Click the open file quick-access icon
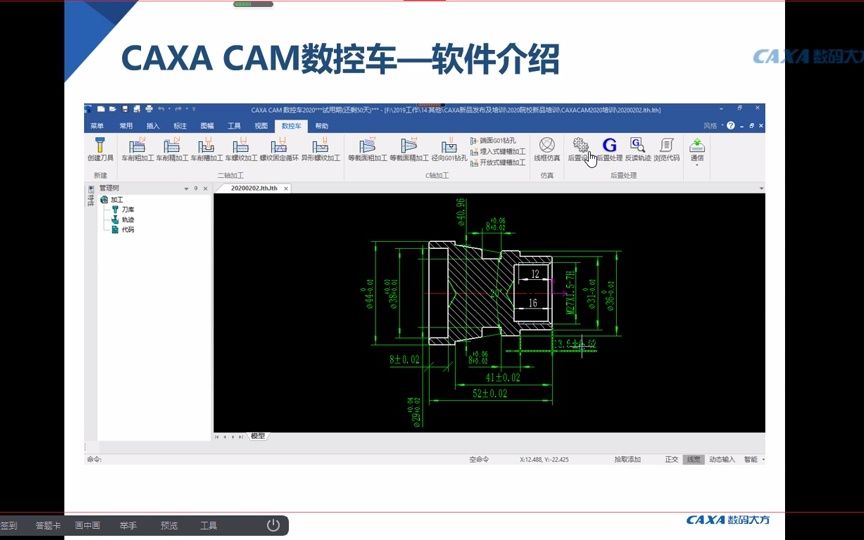The image size is (864, 540). [x=112, y=109]
